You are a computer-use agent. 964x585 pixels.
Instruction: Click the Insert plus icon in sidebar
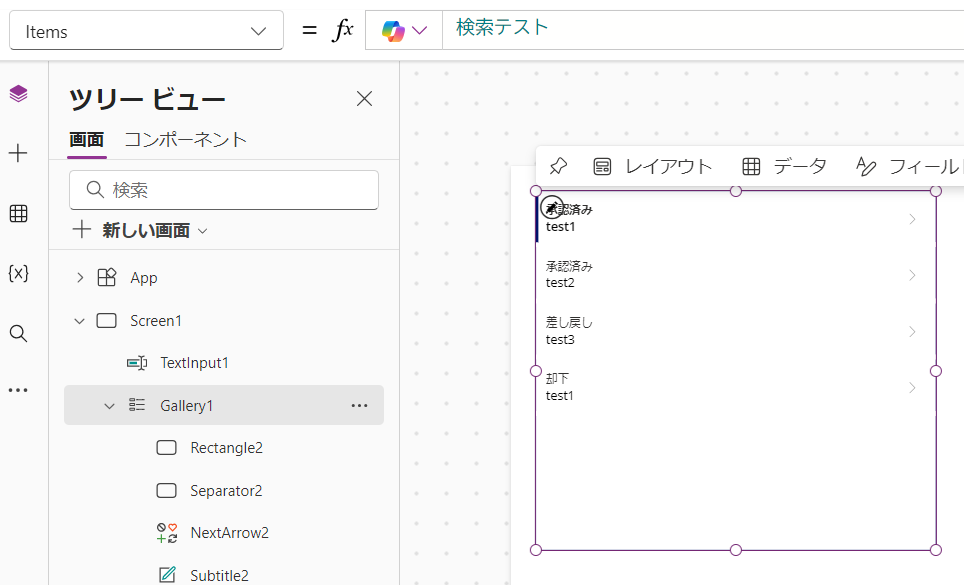(x=18, y=153)
